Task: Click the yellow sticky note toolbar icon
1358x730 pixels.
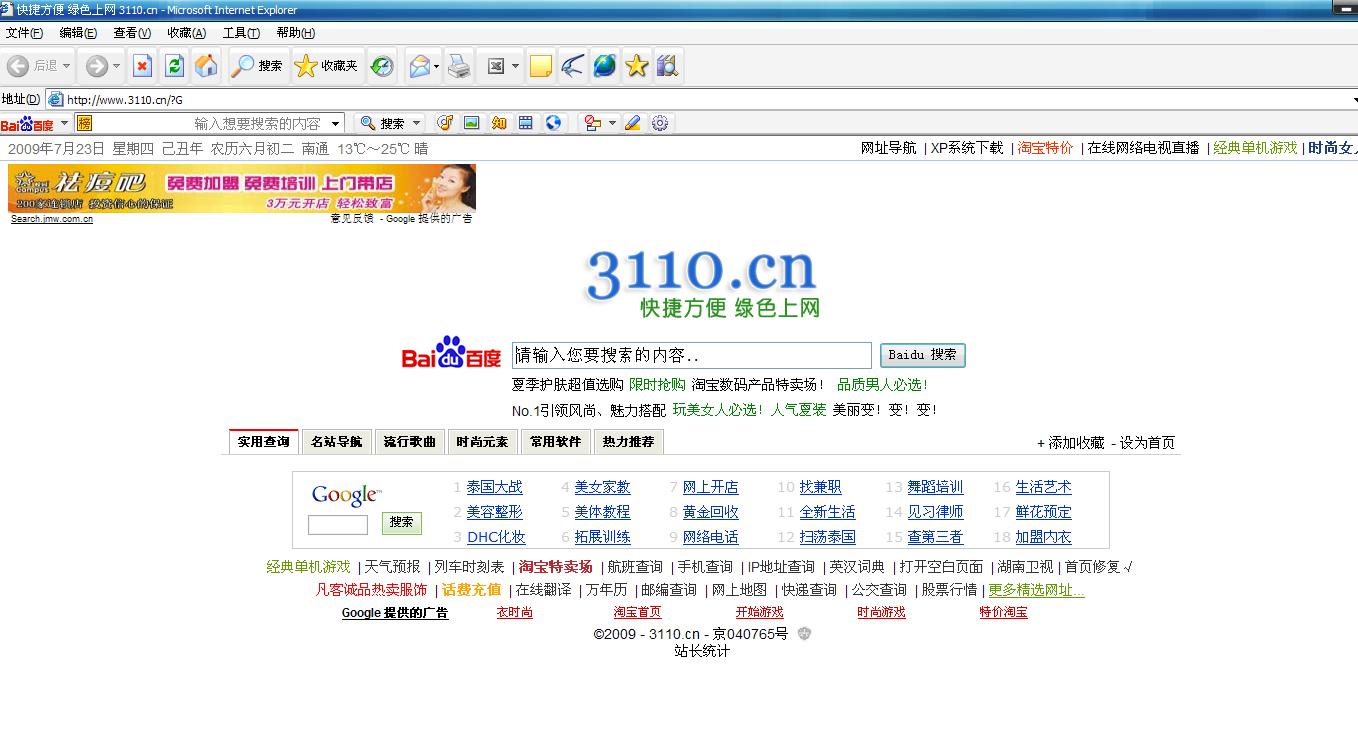Action: click(541, 66)
